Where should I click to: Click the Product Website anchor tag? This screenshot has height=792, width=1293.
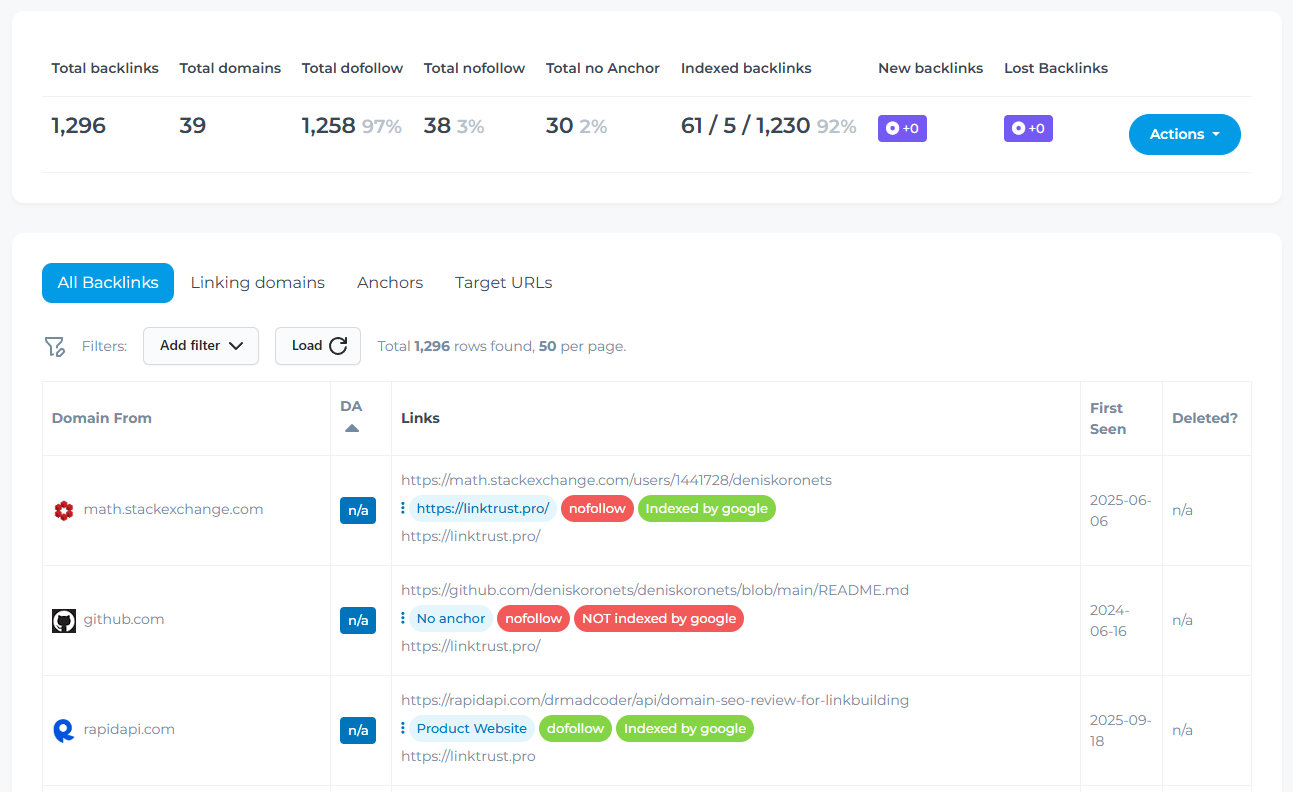click(x=471, y=729)
